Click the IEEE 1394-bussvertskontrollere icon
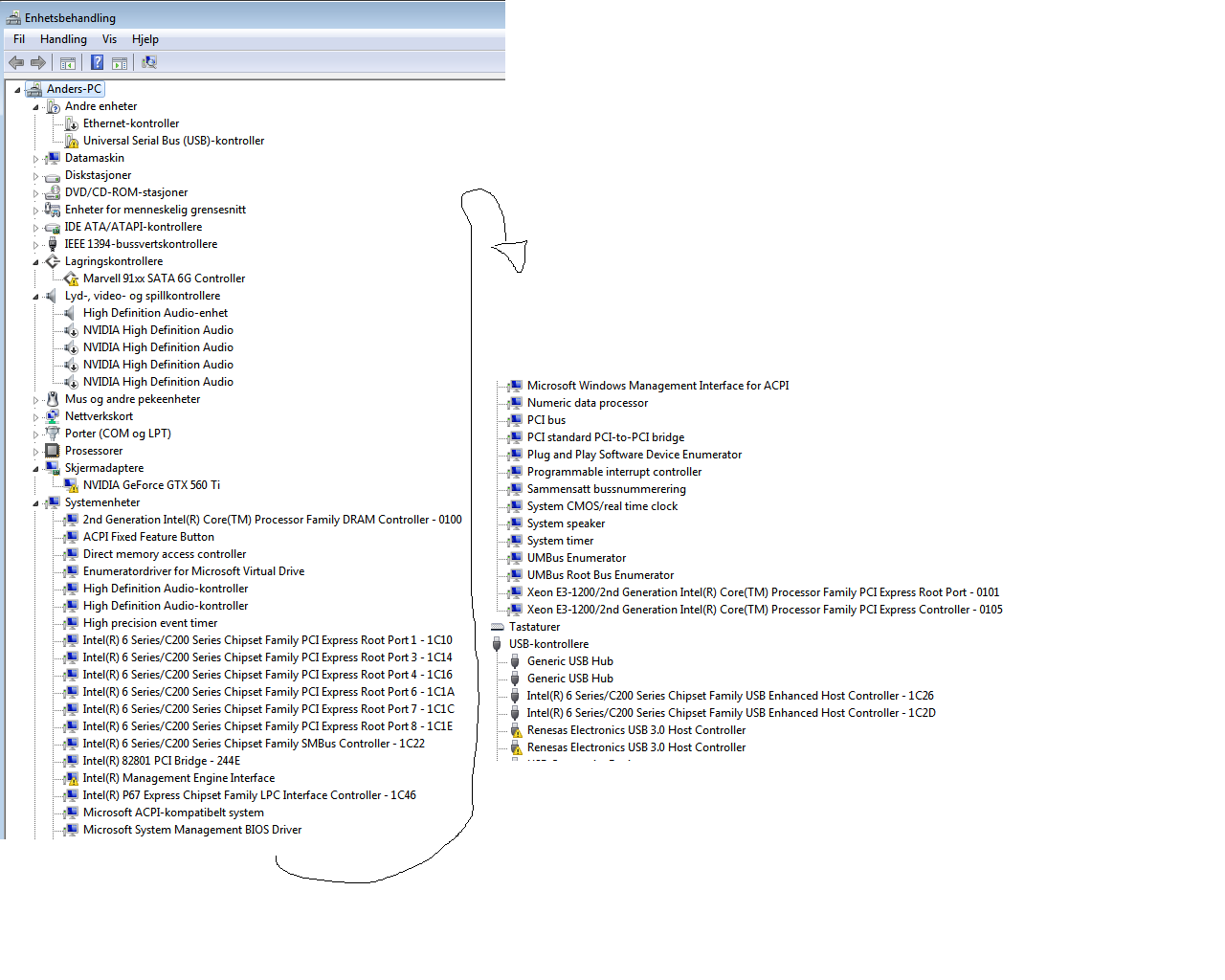This screenshot has height=980, width=1225. tap(53, 244)
